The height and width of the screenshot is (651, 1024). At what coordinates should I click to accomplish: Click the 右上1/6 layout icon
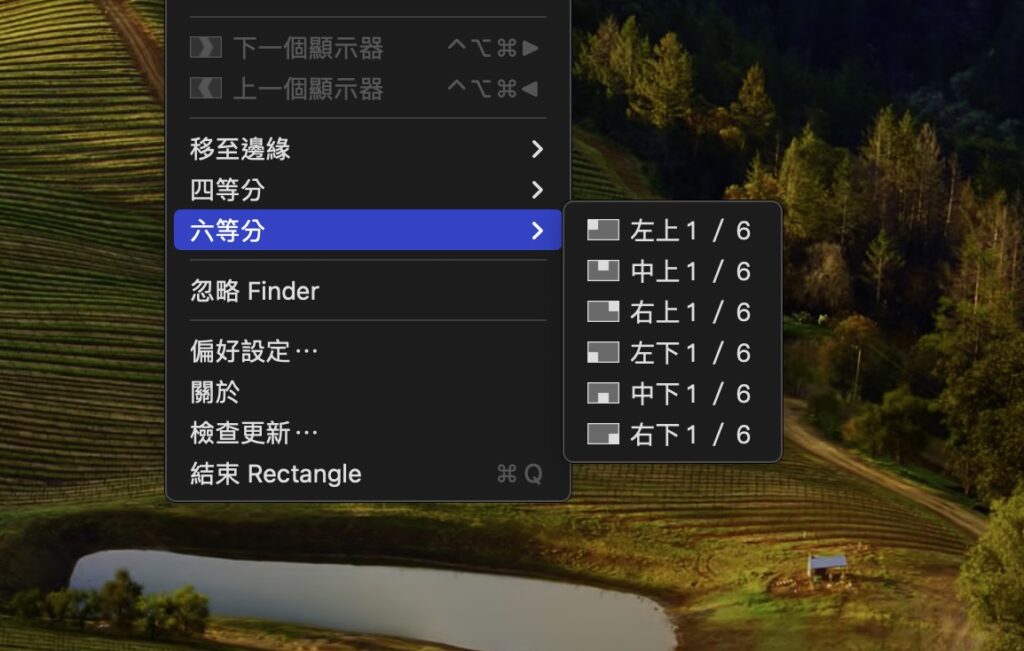603,311
